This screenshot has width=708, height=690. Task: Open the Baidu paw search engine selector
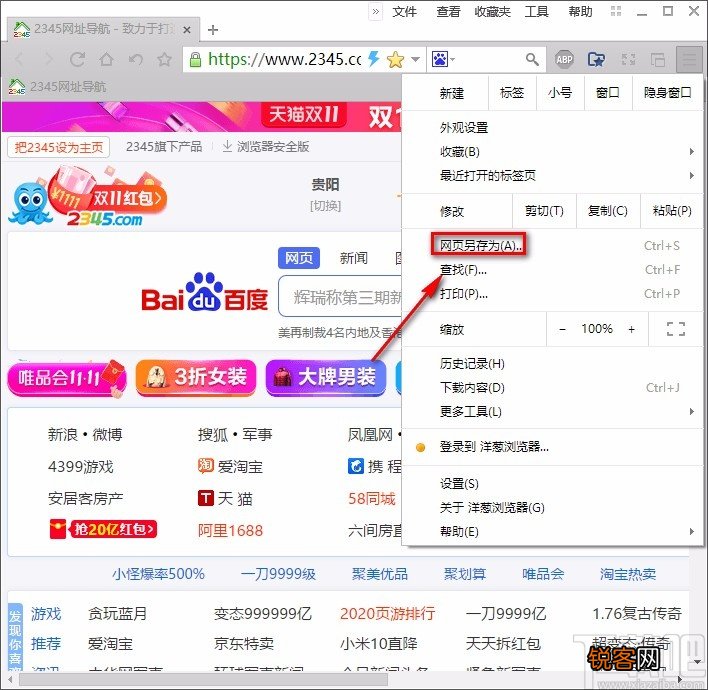(x=443, y=59)
